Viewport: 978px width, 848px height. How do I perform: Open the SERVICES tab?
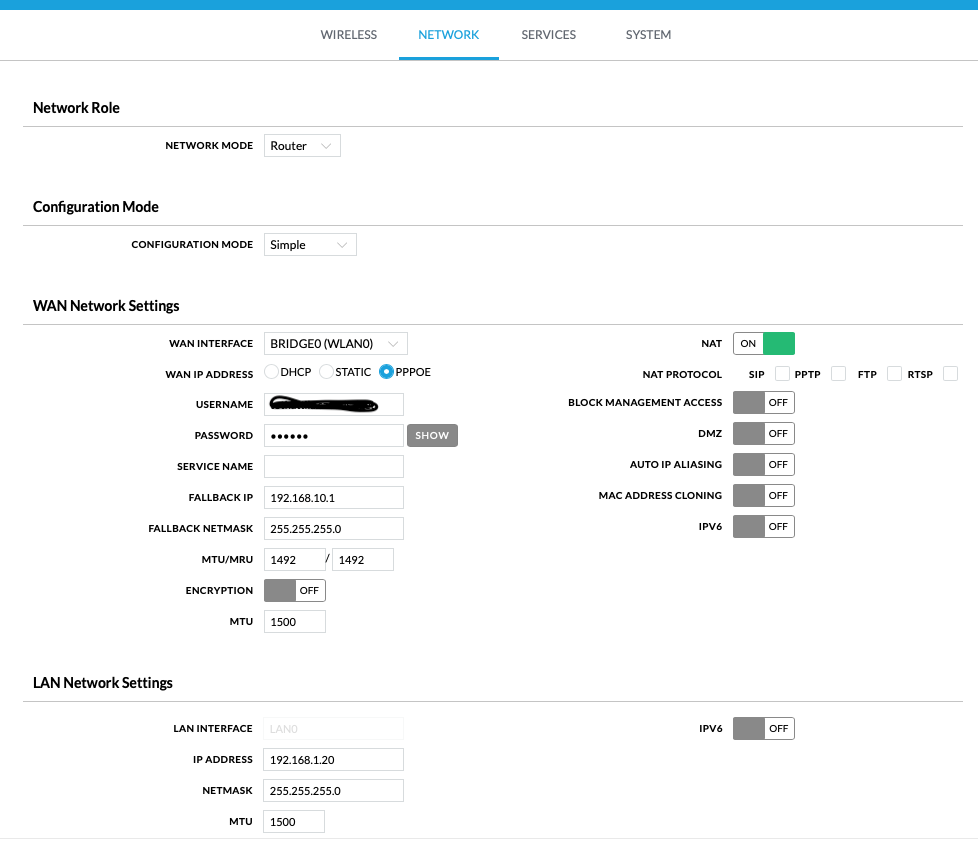[x=548, y=34]
